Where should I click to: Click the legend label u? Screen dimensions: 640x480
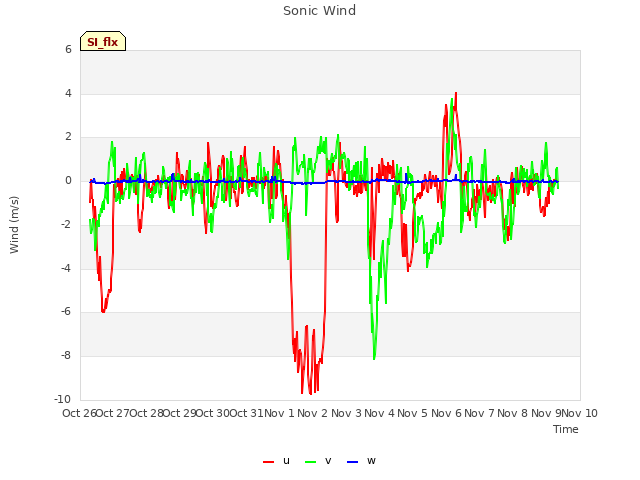tap(286, 461)
